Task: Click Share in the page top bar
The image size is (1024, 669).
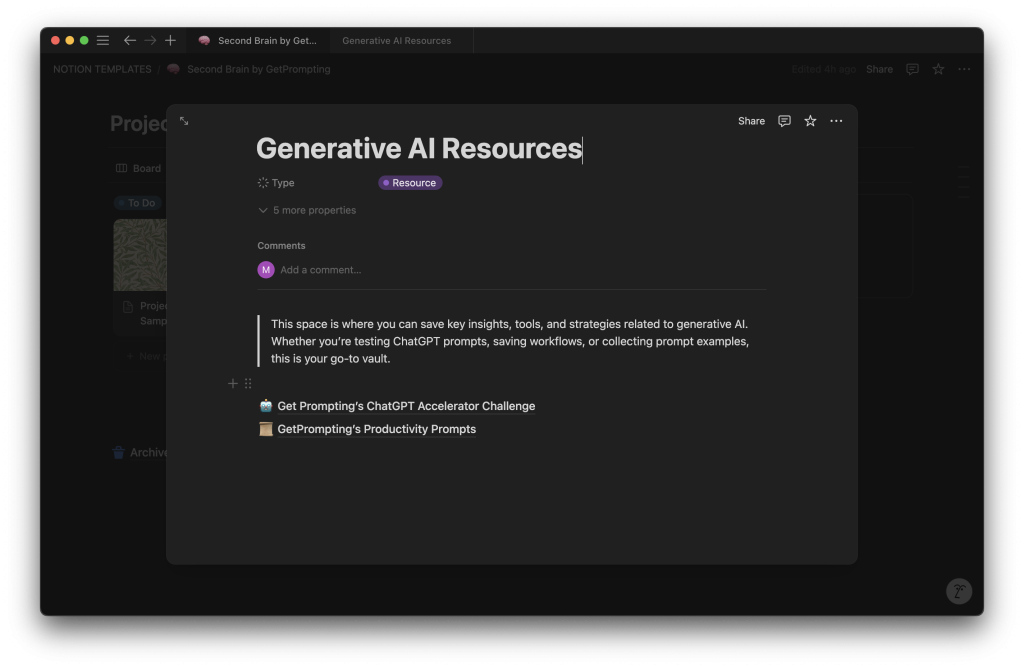Action: 879,69
